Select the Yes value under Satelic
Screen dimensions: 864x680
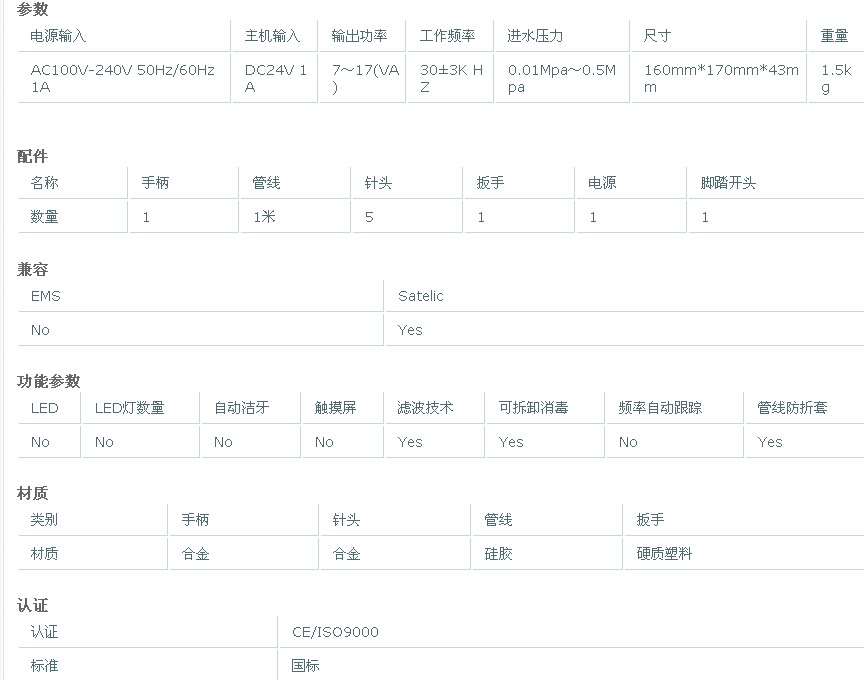point(410,330)
